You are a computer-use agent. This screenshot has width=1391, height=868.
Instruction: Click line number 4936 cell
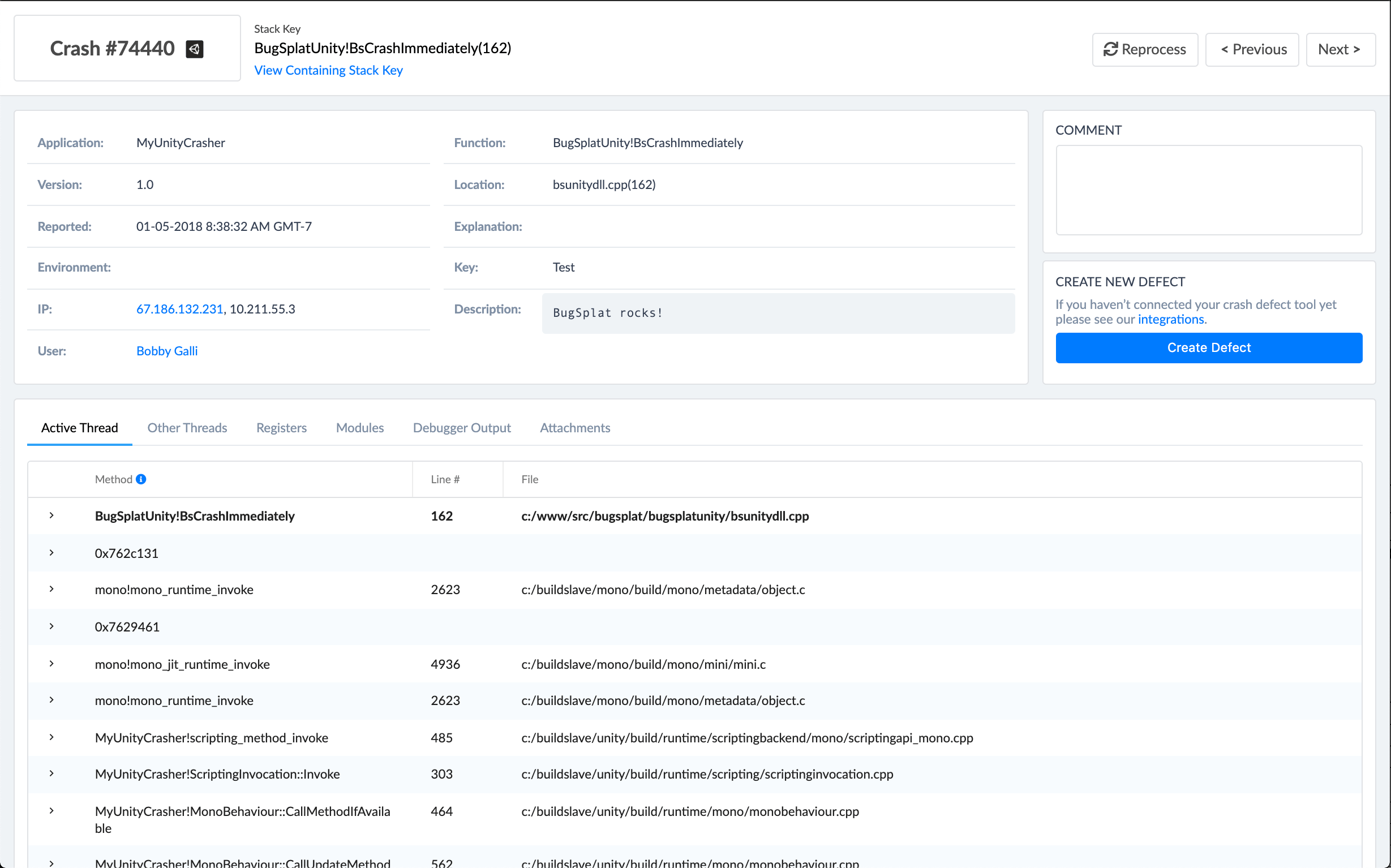pyautogui.click(x=445, y=664)
